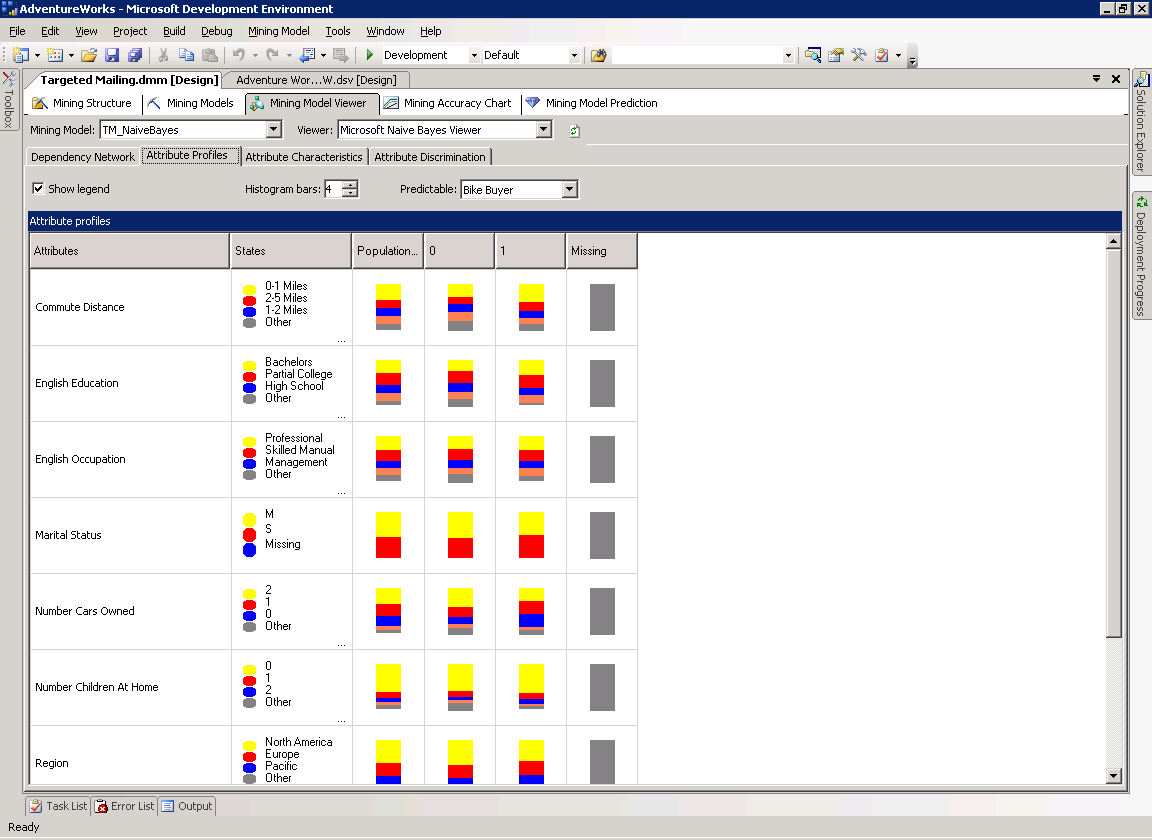Click the Paste clipboard icon
This screenshot has height=840, width=1152.
click(210, 55)
